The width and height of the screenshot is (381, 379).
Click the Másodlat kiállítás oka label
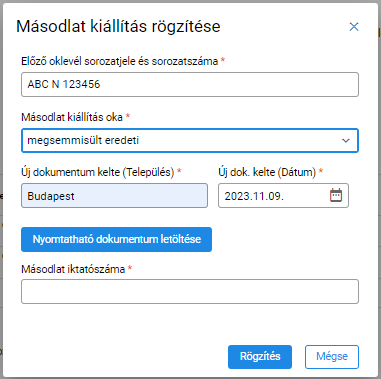[72, 117]
